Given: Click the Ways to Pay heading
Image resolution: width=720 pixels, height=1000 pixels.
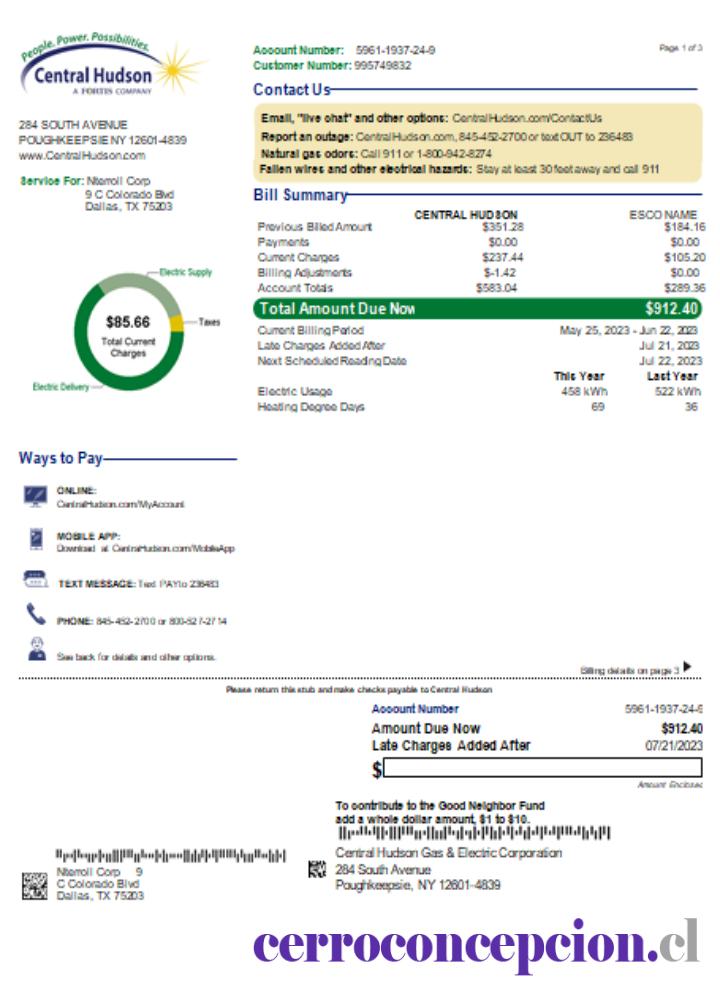Looking at the screenshot, I should tap(61, 458).
